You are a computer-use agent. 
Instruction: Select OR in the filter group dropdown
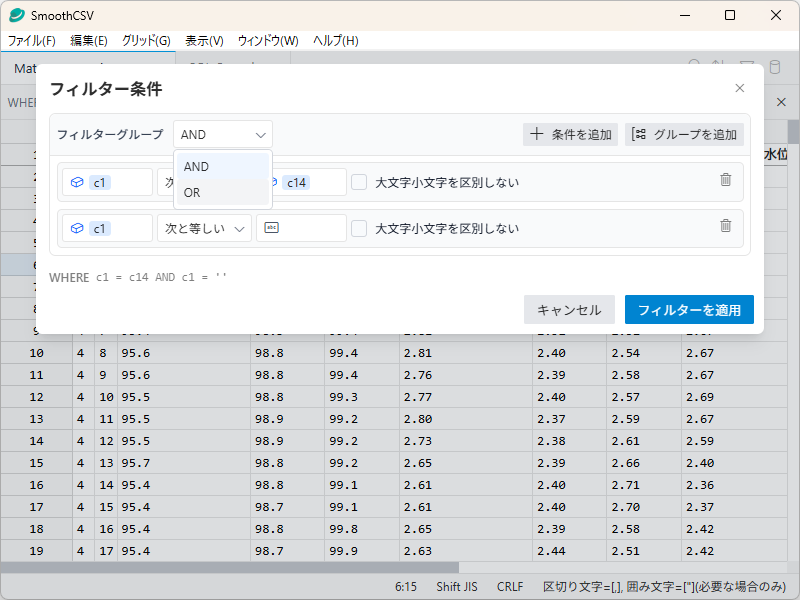point(223,192)
